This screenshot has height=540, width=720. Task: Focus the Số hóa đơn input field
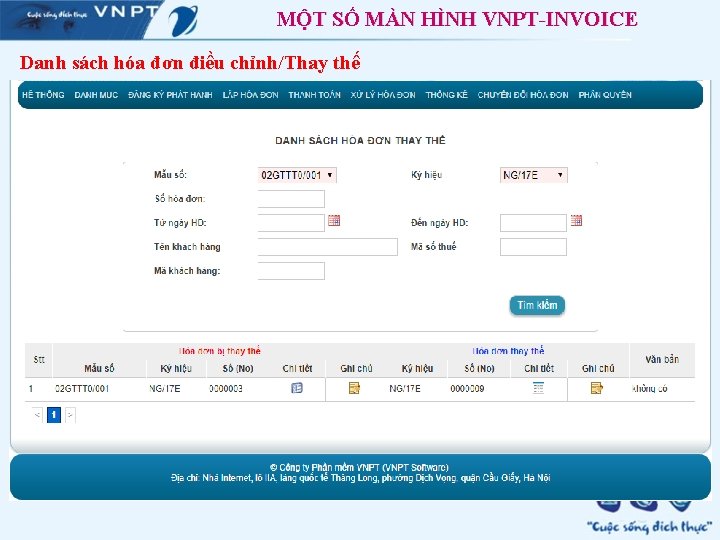pos(291,199)
